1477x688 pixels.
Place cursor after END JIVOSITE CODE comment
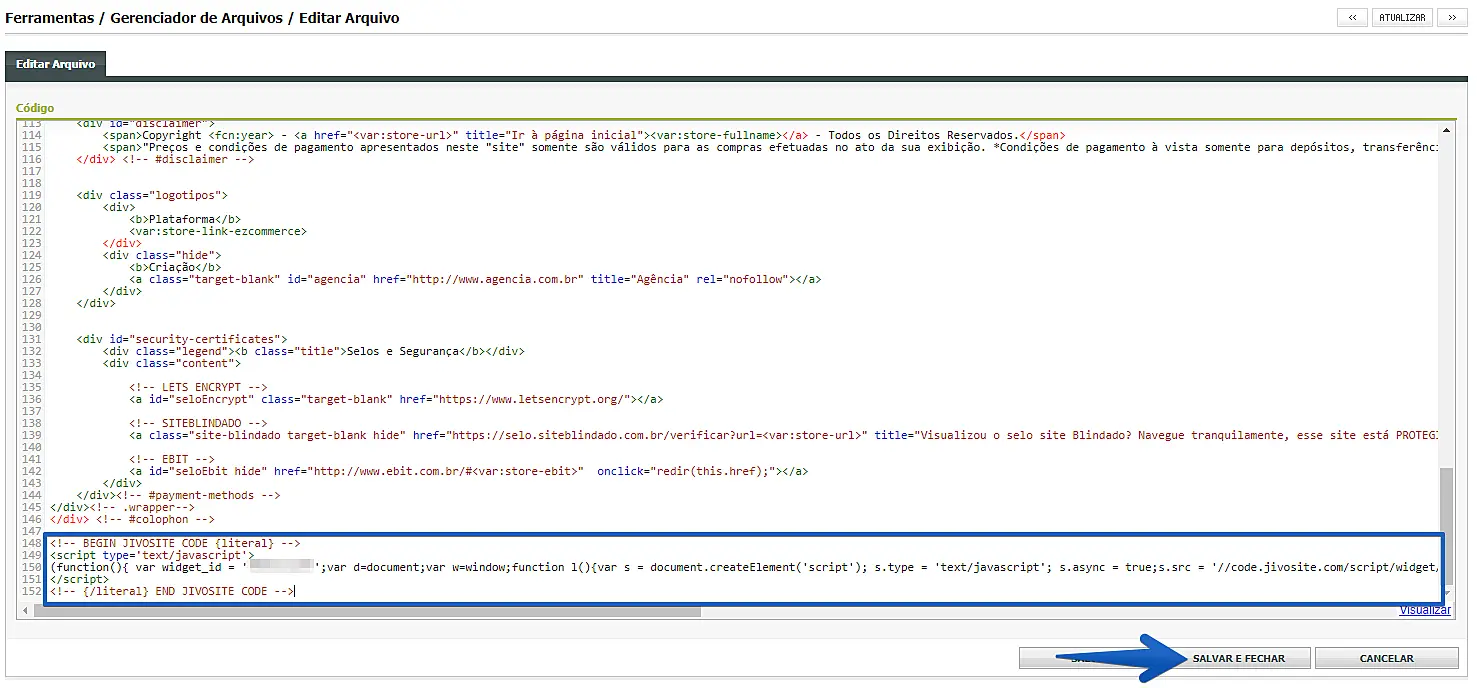(296, 591)
